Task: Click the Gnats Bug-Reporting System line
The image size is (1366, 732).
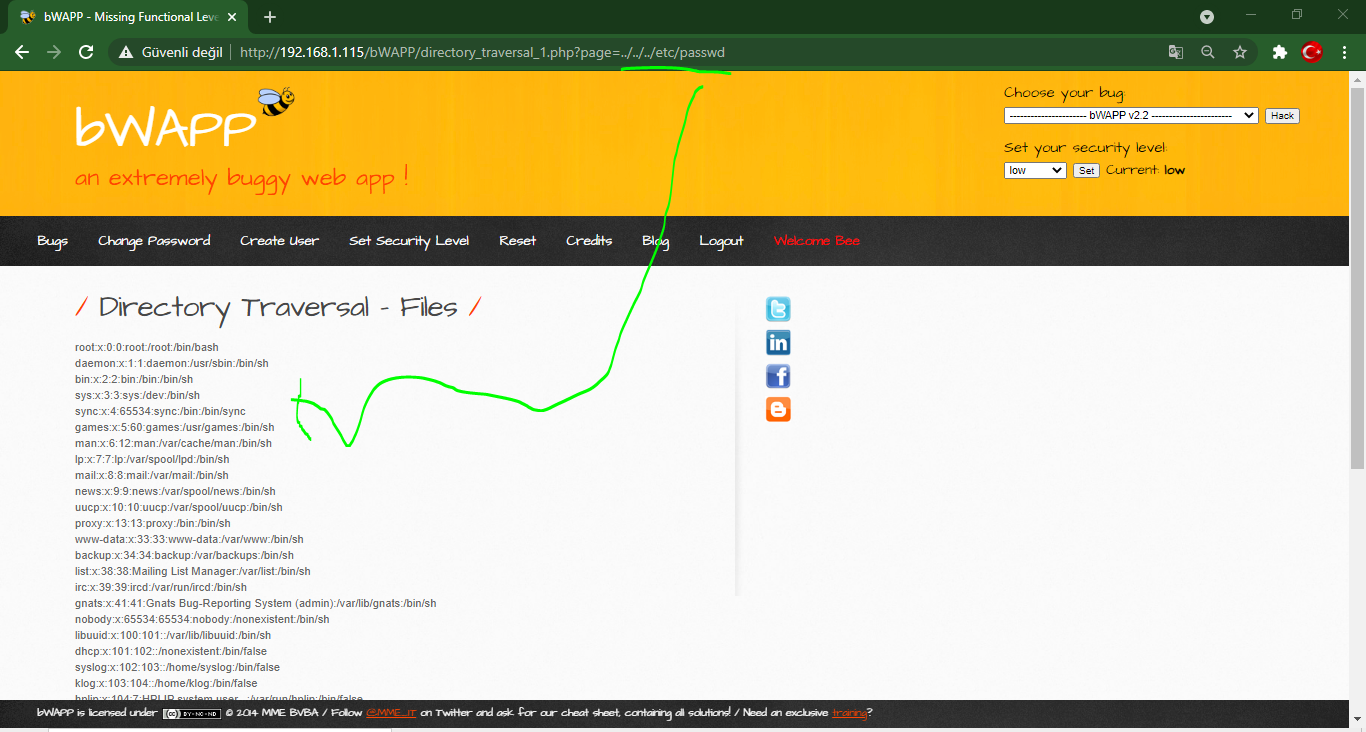Action: (256, 603)
